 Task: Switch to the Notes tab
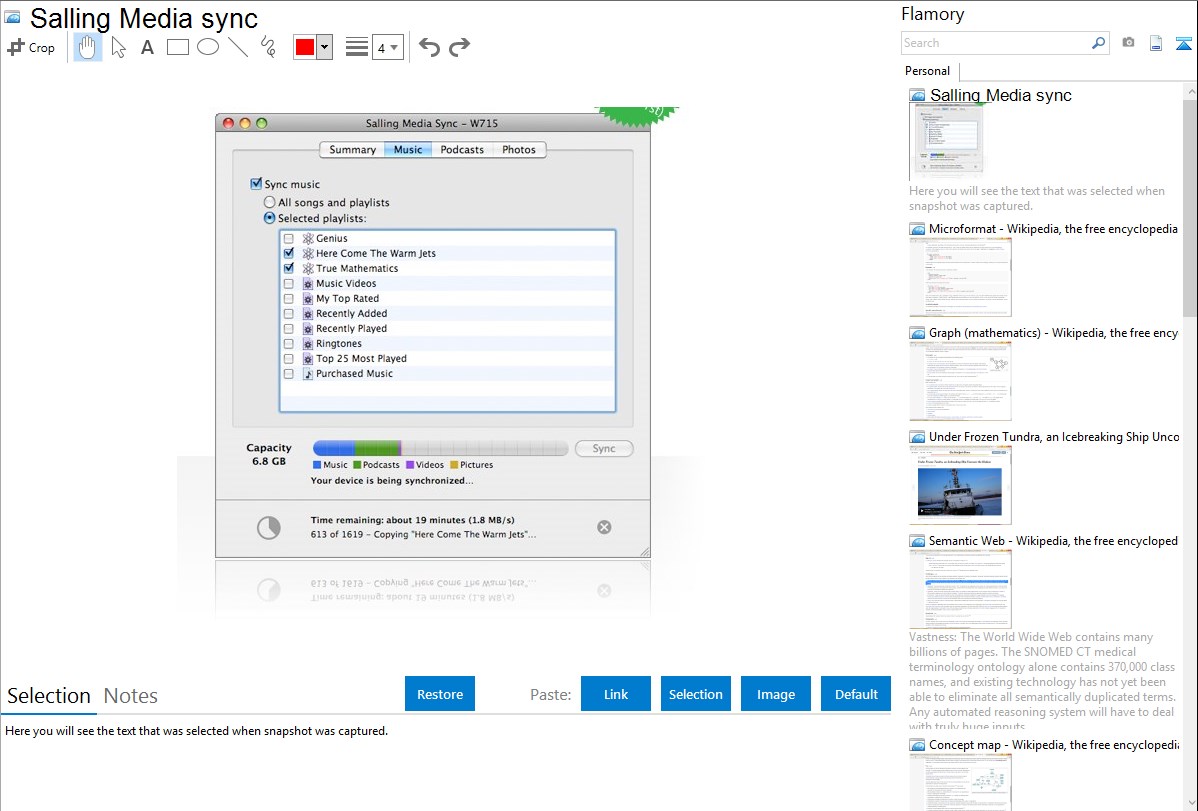131,696
